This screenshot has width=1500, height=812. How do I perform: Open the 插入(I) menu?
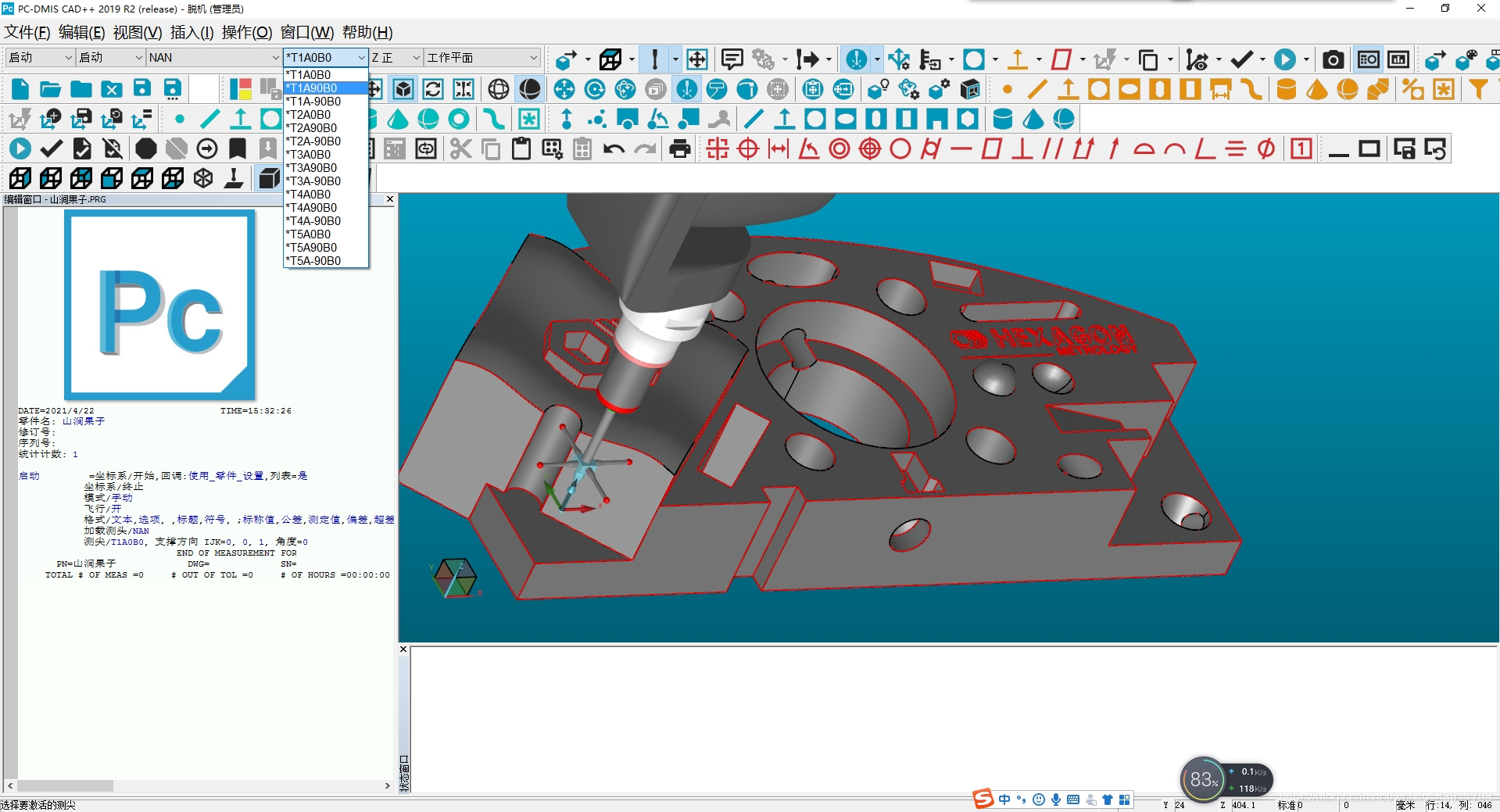(192, 32)
